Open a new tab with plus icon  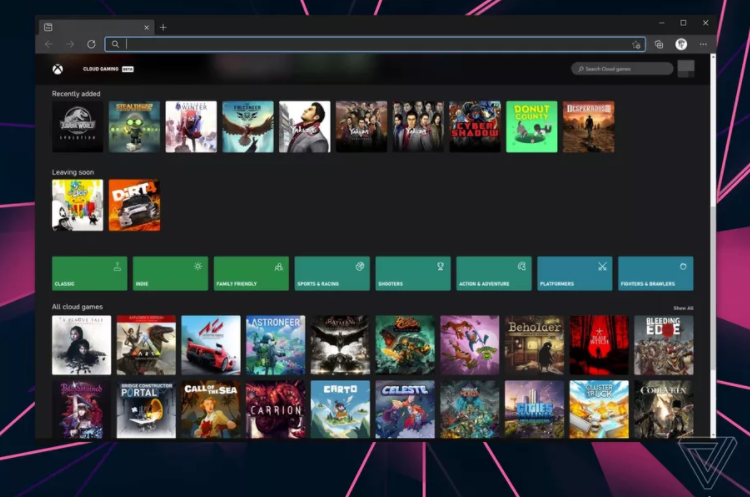tap(163, 27)
